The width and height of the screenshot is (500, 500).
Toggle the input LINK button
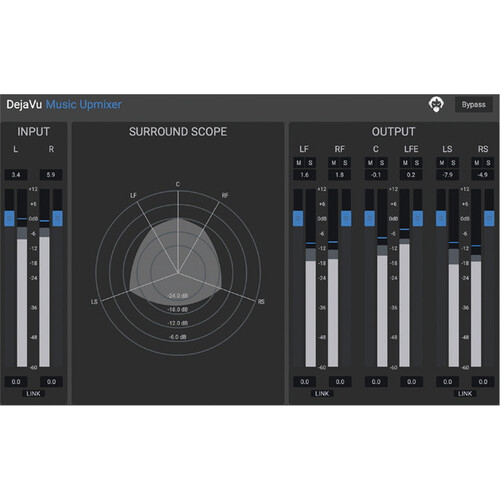33,394
